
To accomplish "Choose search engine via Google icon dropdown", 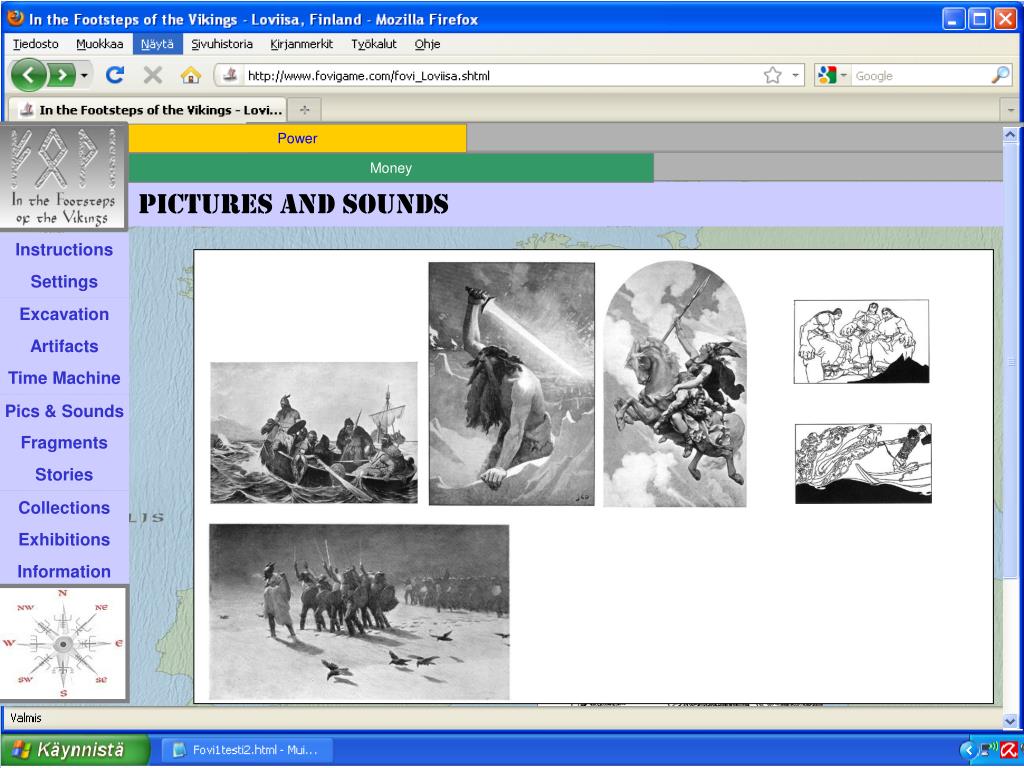I will (x=832, y=75).
